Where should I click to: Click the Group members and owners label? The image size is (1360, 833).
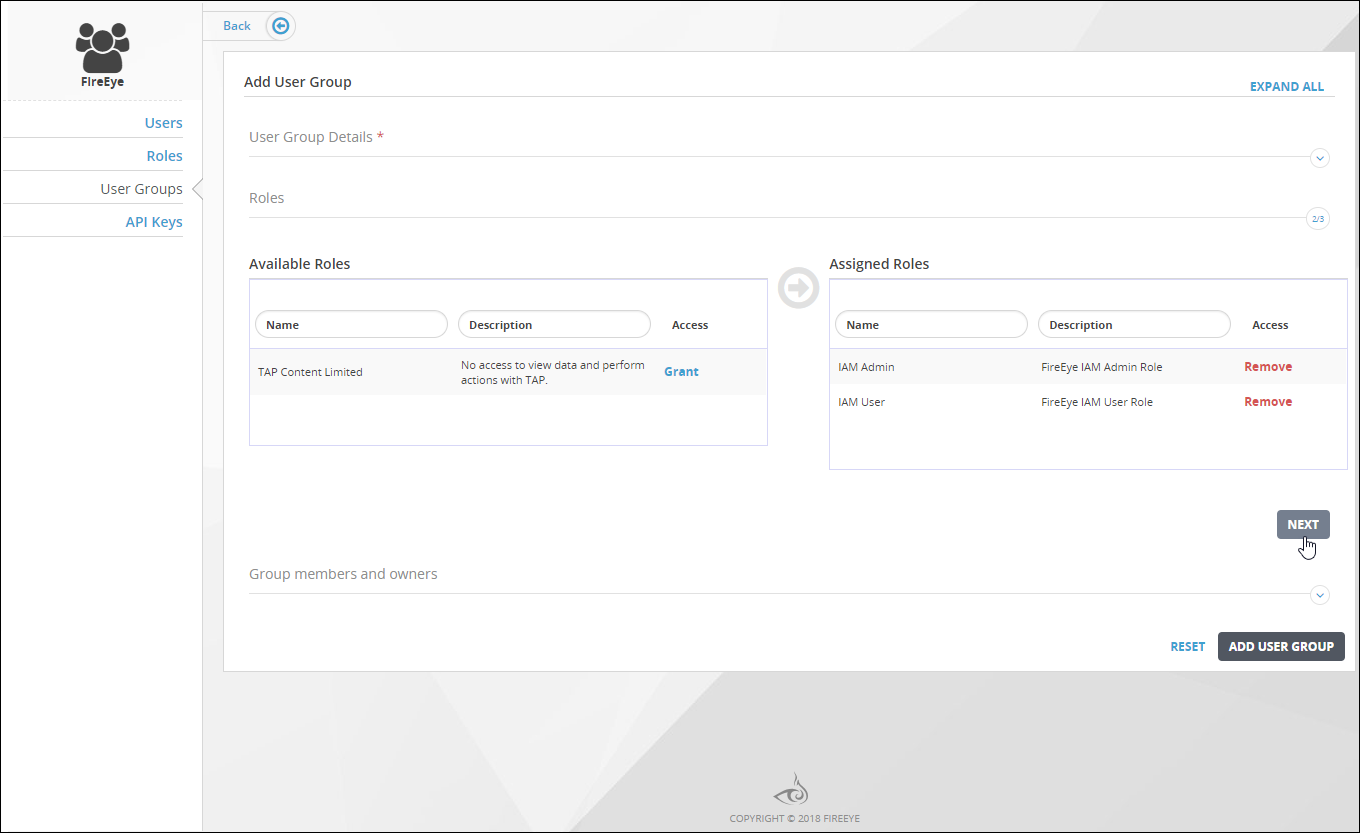coord(343,574)
